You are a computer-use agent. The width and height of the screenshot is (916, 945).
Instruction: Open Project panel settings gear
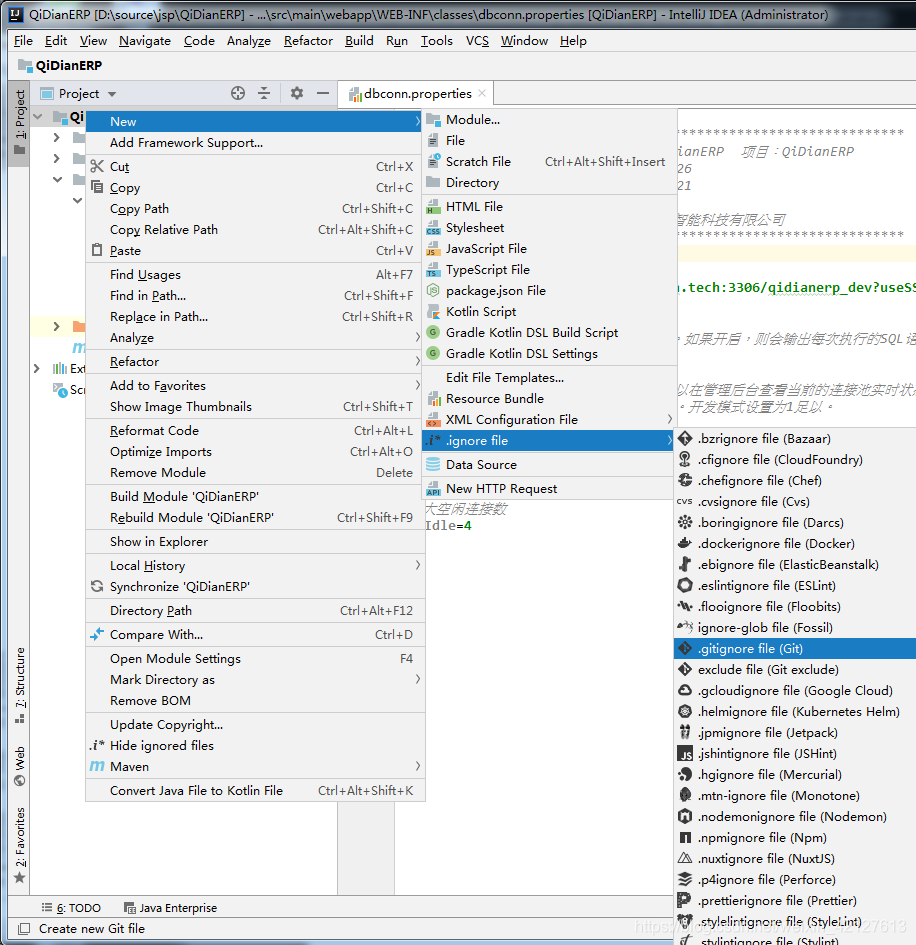[x=296, y=93]
